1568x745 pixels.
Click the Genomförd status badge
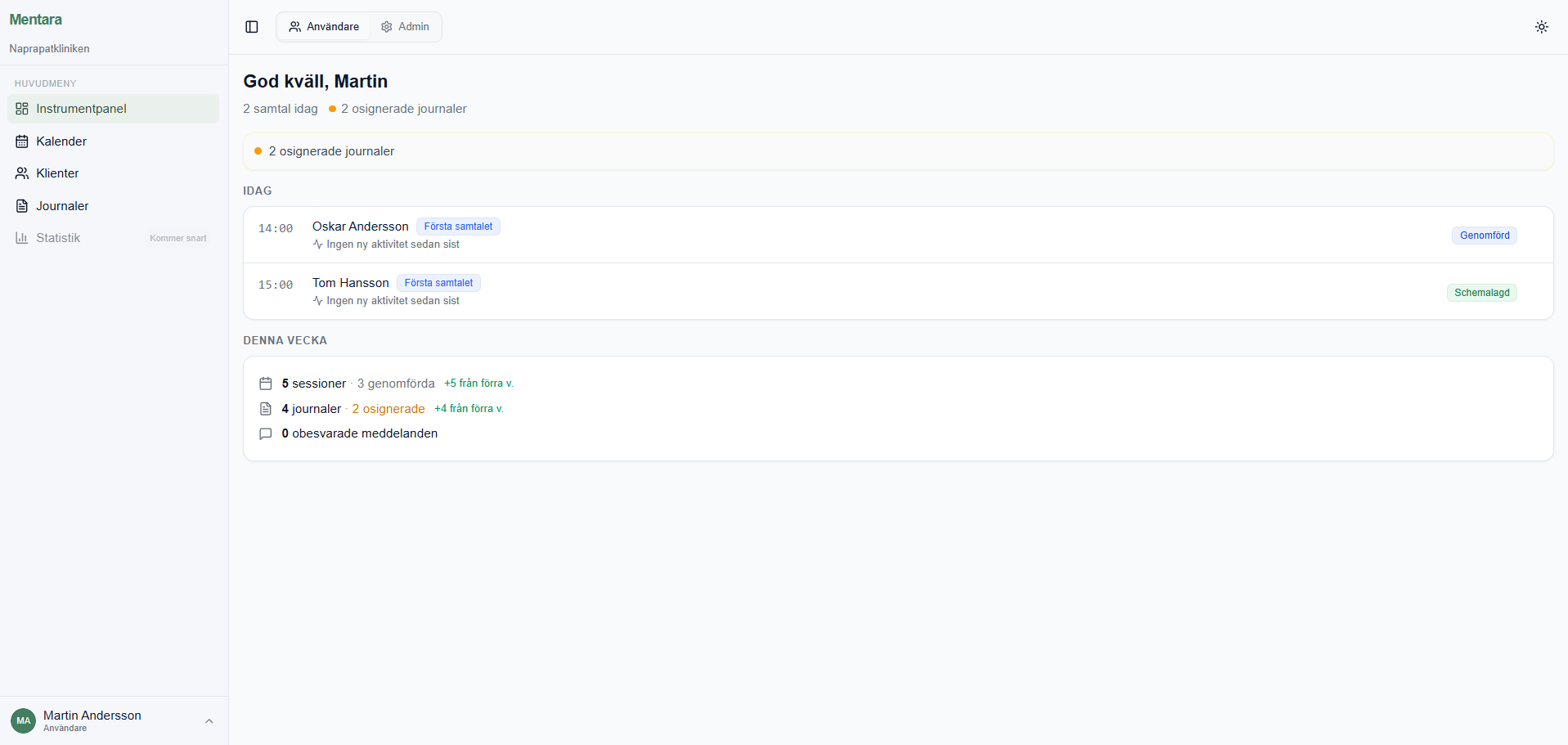[1484, 236]
